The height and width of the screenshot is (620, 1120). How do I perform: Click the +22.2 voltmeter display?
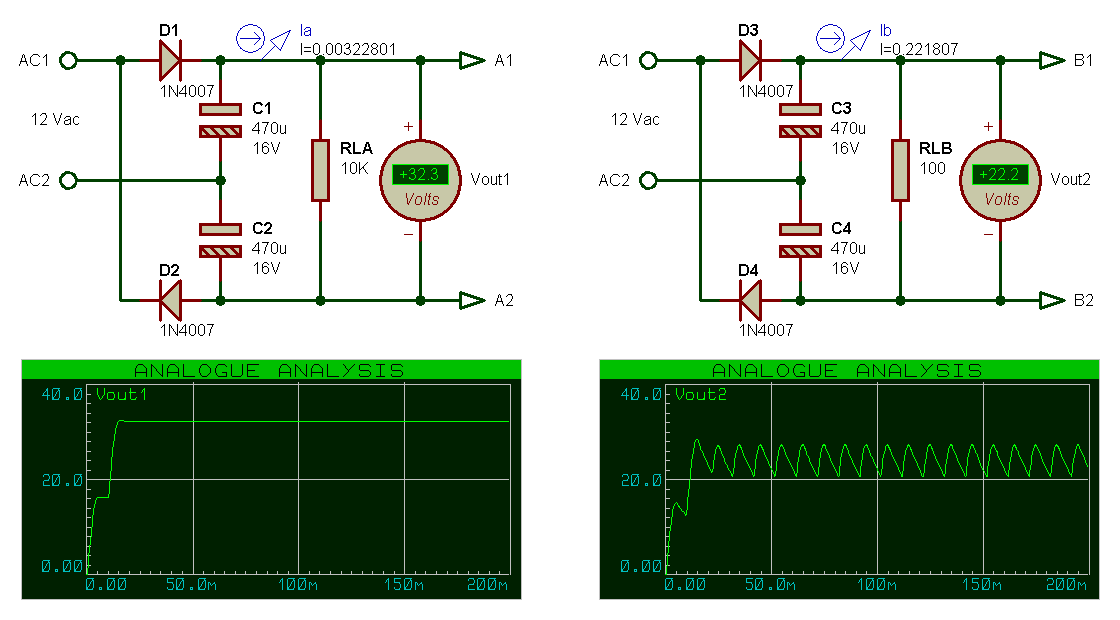click(x=1000, y=174)
